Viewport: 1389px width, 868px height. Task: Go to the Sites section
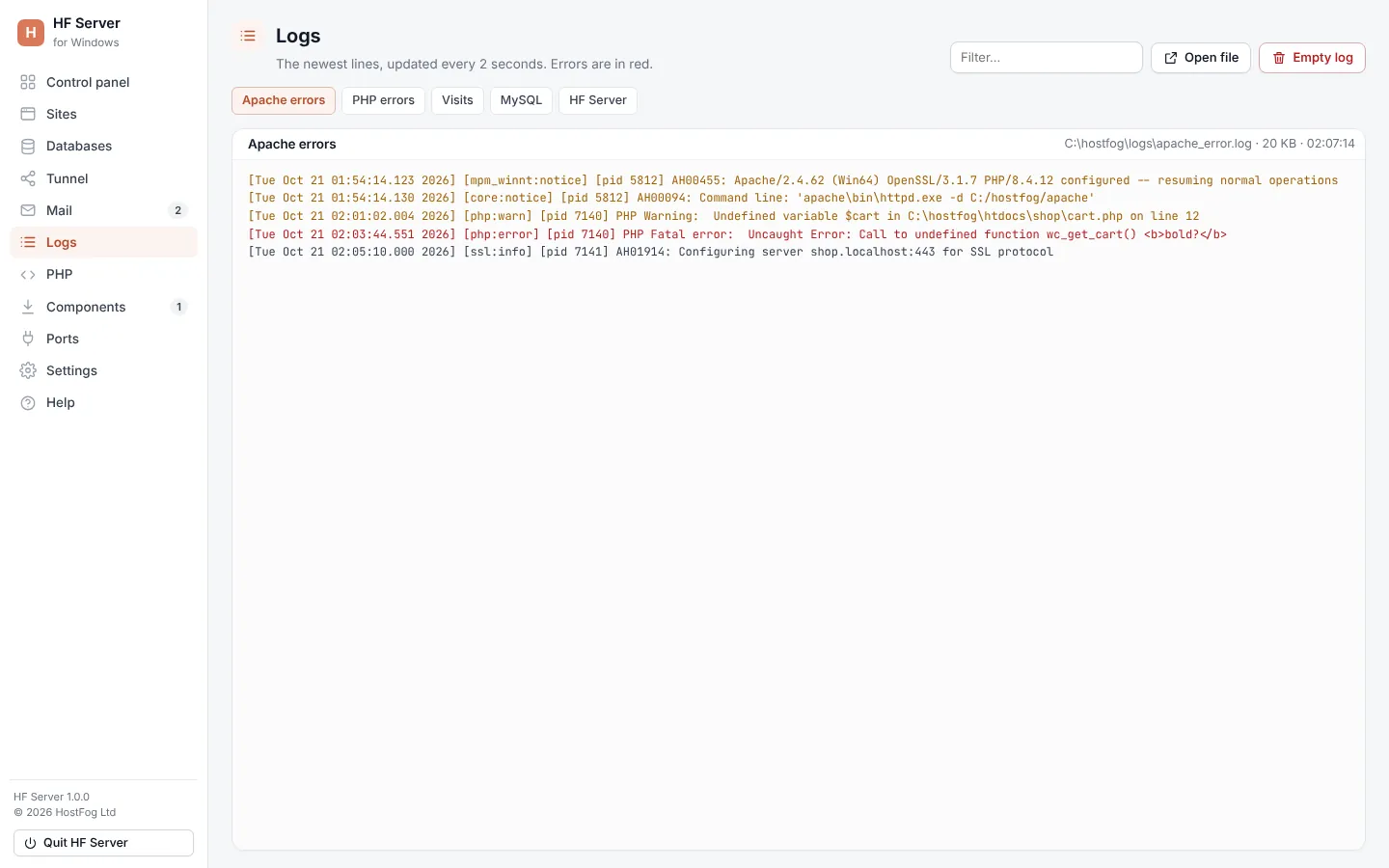pos(103,114)
